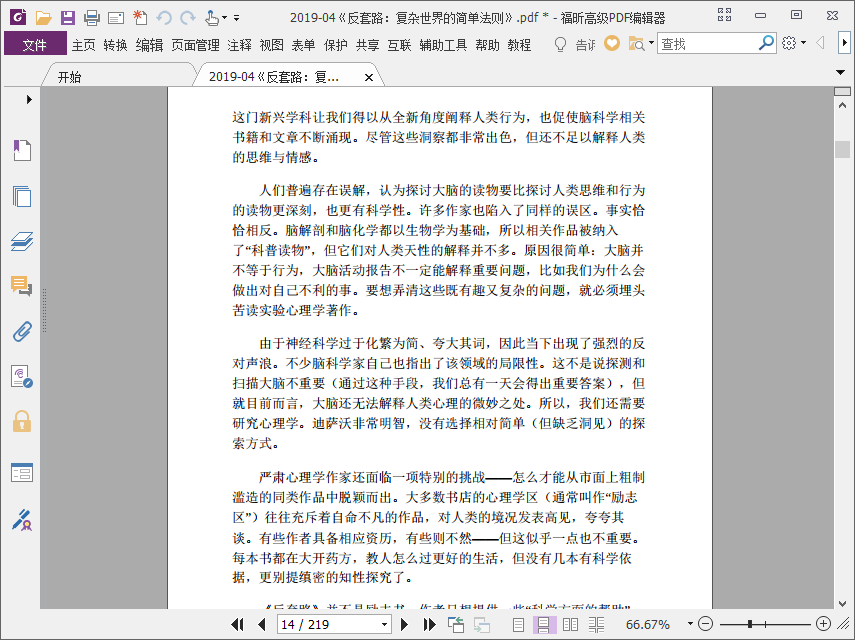Image resolution: width=855 pixels, height=640 pixels.
Task: Open the 互联 ribbon tab
Action: click(399, 45)
